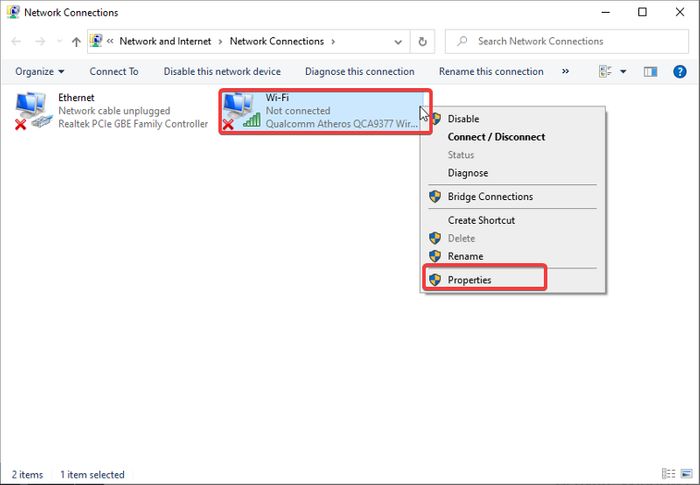Expand the Organize dropdown menu
This screenshot has width=700, height=485.
coord(40,72)
